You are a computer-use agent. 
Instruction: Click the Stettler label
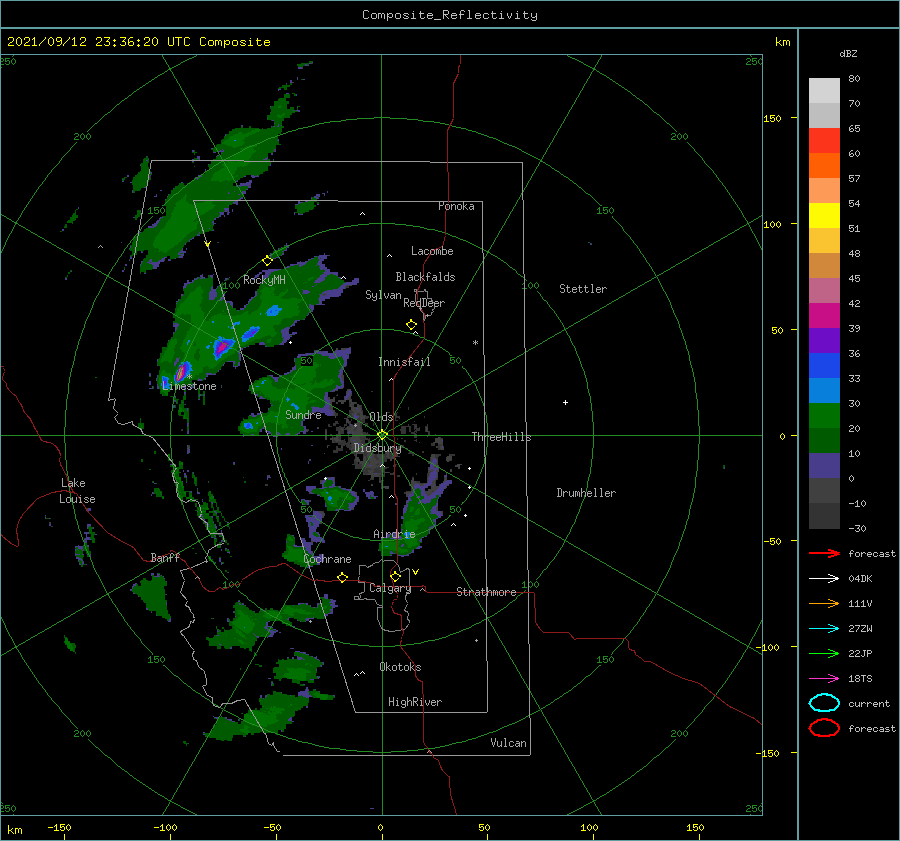click(x=583, y=289)
